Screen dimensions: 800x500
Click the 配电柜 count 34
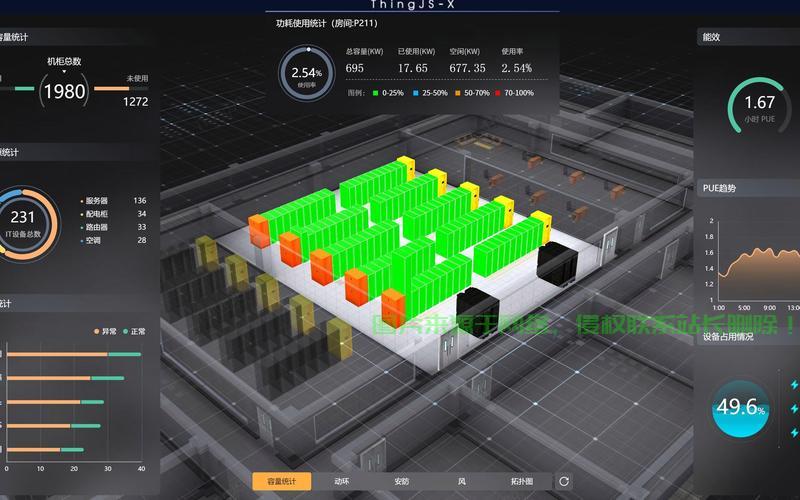142,214
